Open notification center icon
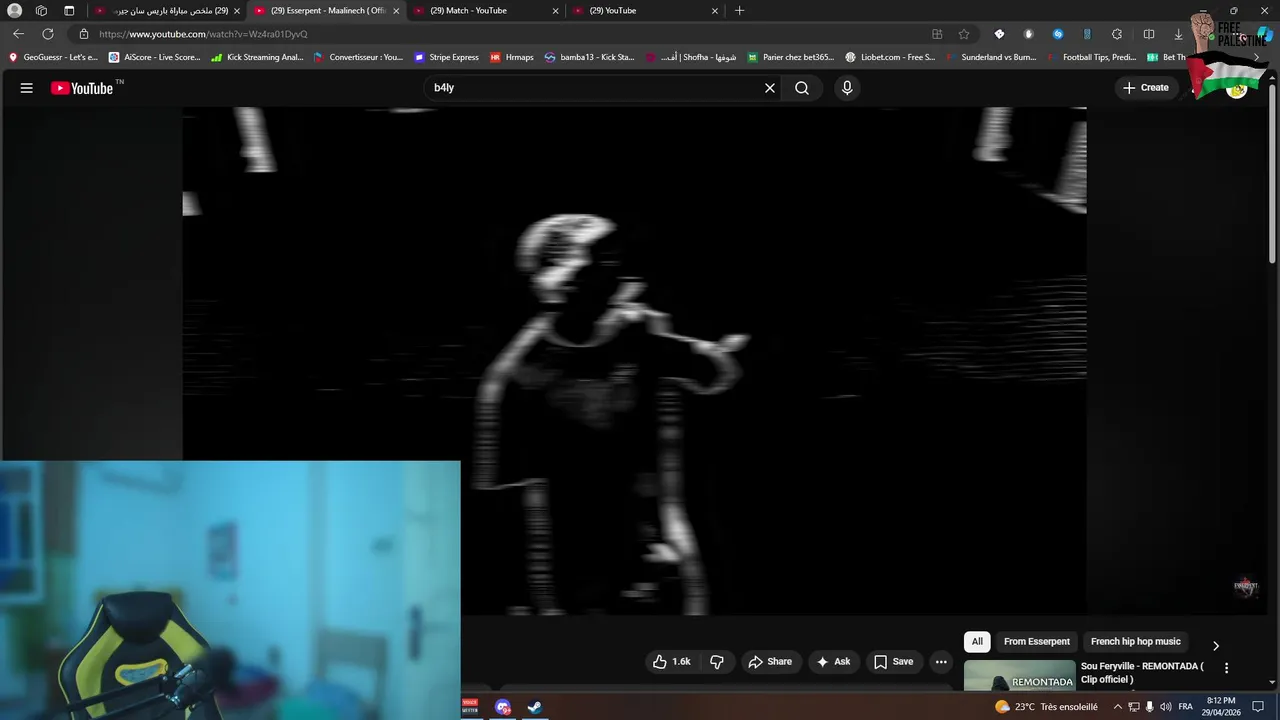1280x720 pixels. (x=1258, y=707)
